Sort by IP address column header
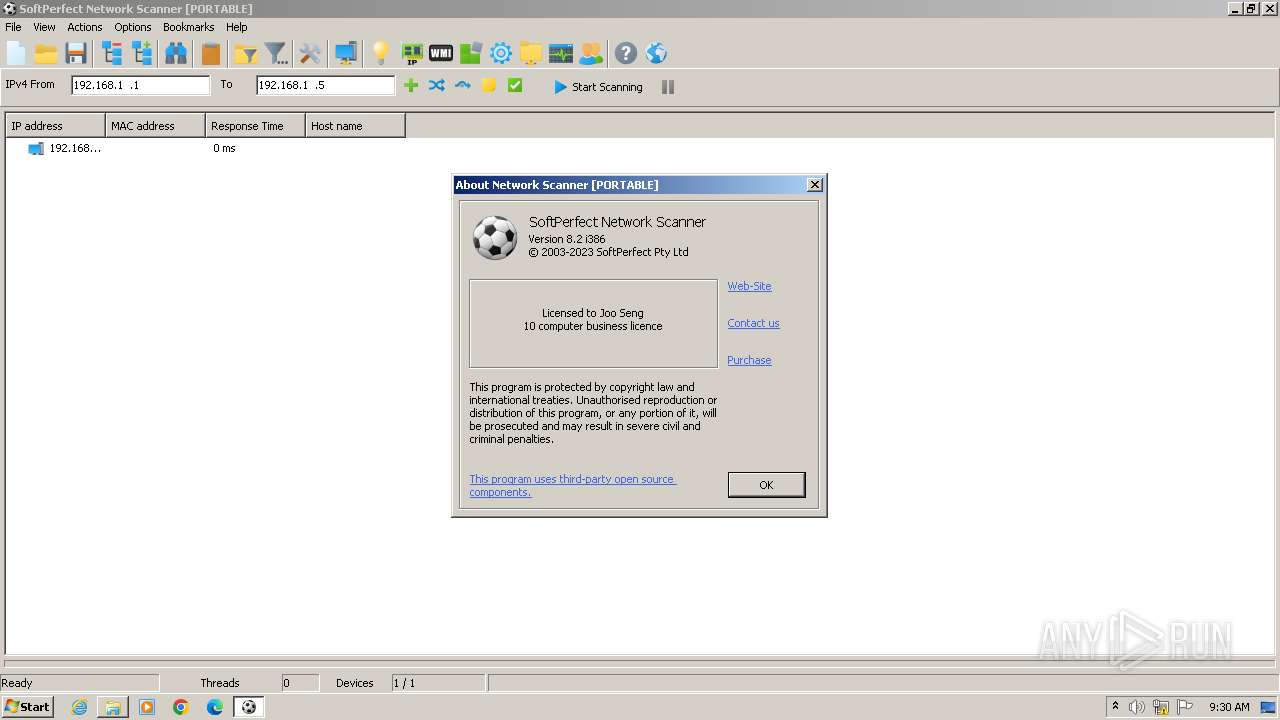Screen dimensions: 1280x720 point(55,126)
